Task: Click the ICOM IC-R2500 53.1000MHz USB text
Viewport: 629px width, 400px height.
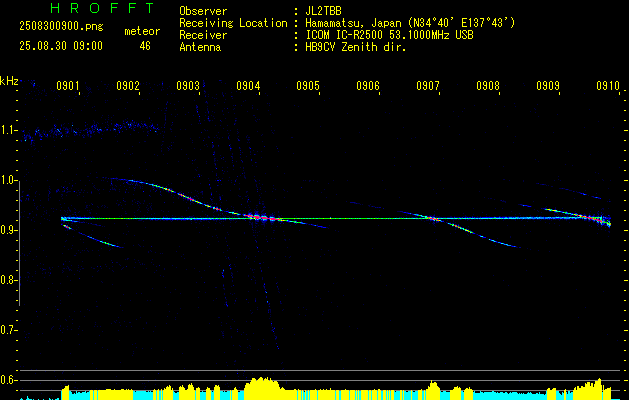Action: coord(389,35)
